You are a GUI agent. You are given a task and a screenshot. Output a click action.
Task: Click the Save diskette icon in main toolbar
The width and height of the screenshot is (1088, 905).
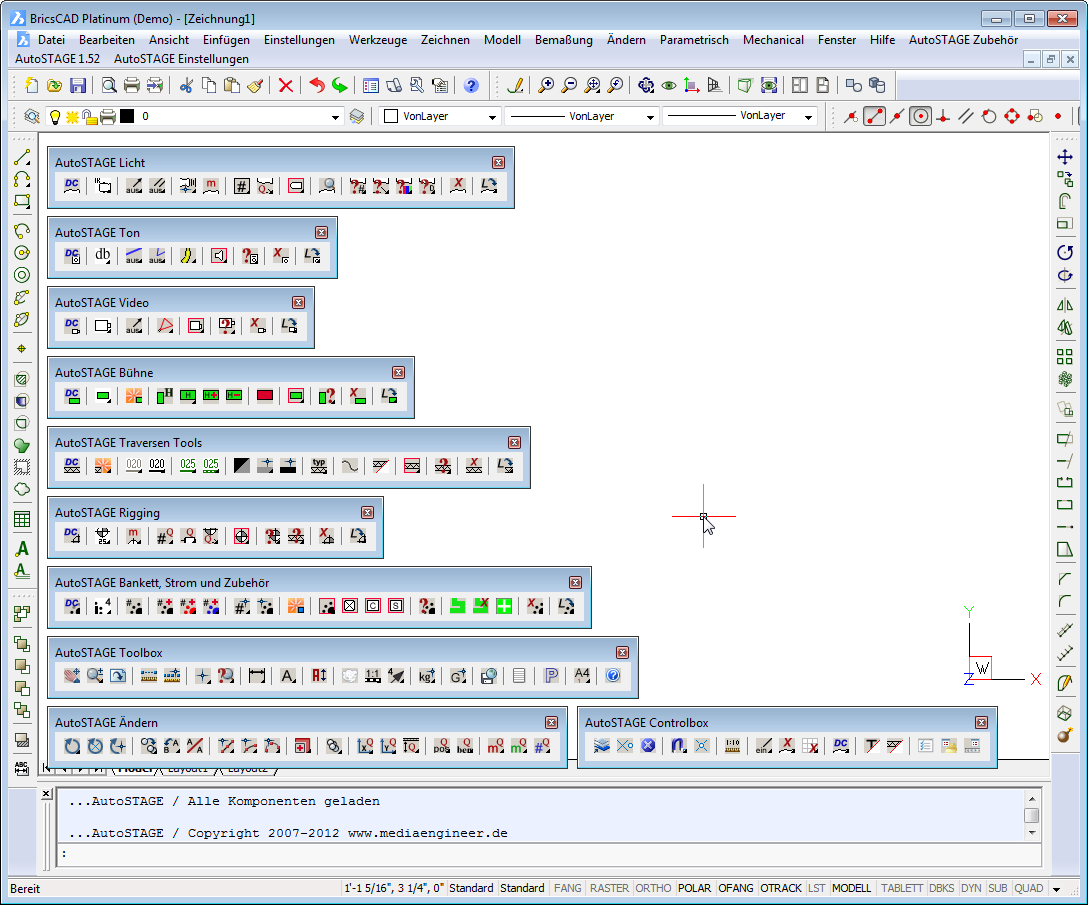coord(78,86)
